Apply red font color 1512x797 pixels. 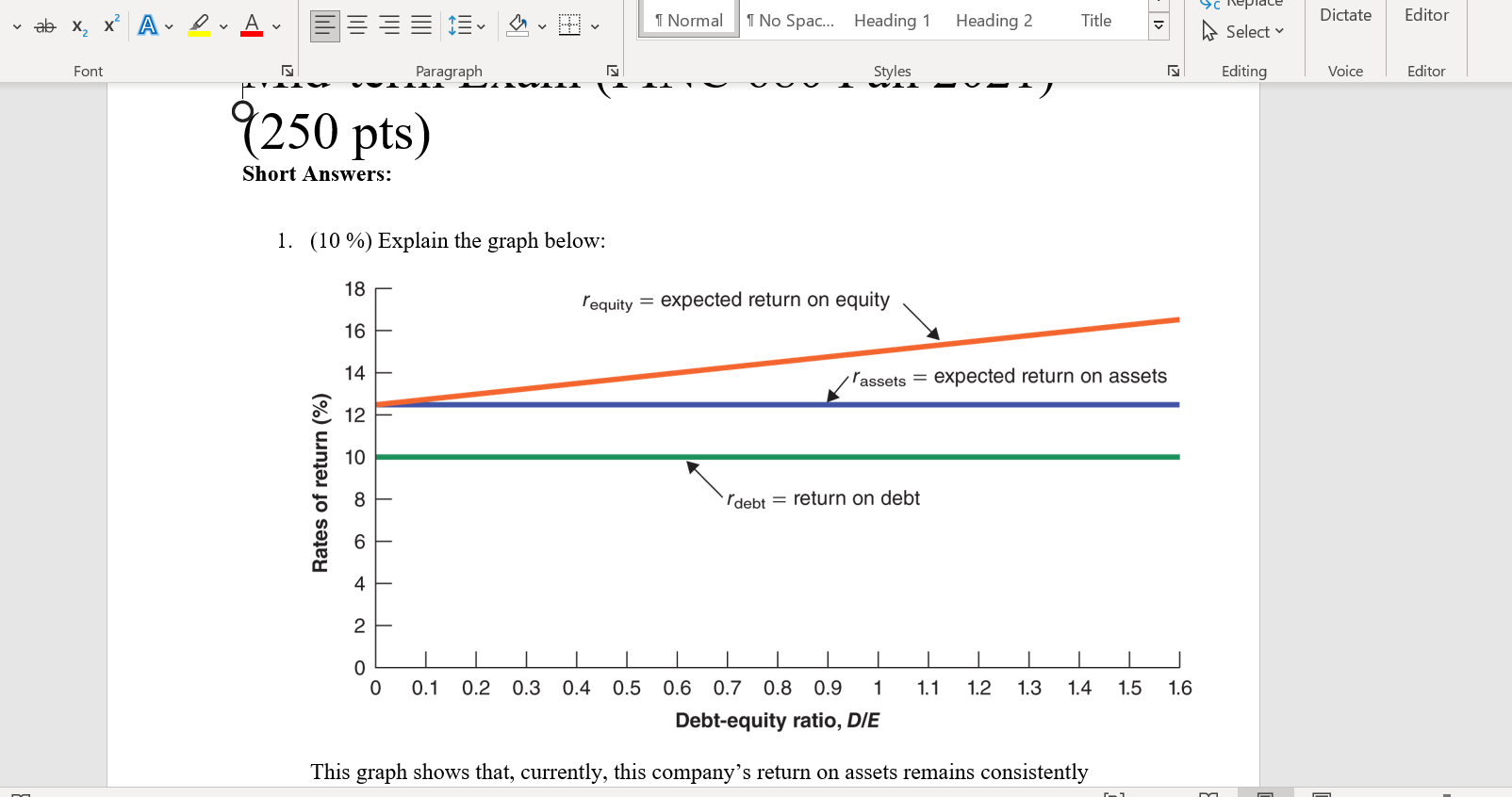pos(252,25)
